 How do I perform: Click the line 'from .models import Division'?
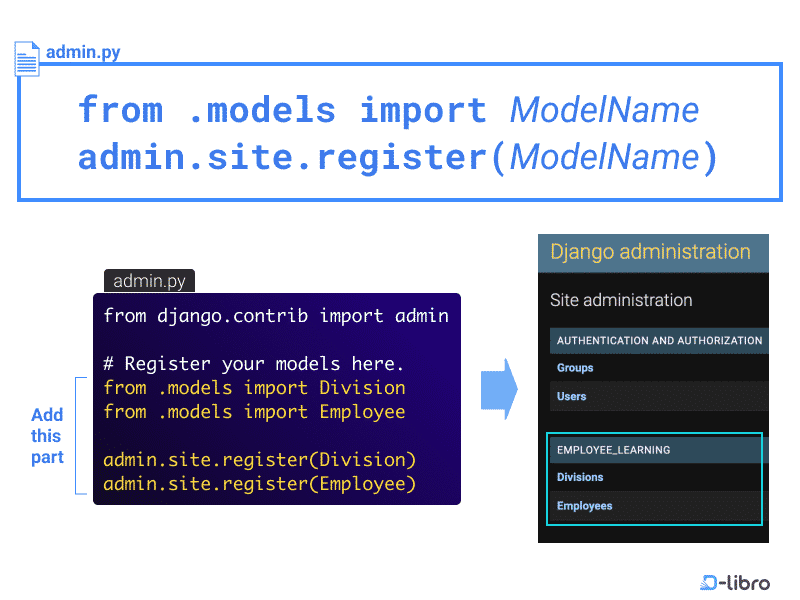(x=254, y=388)
